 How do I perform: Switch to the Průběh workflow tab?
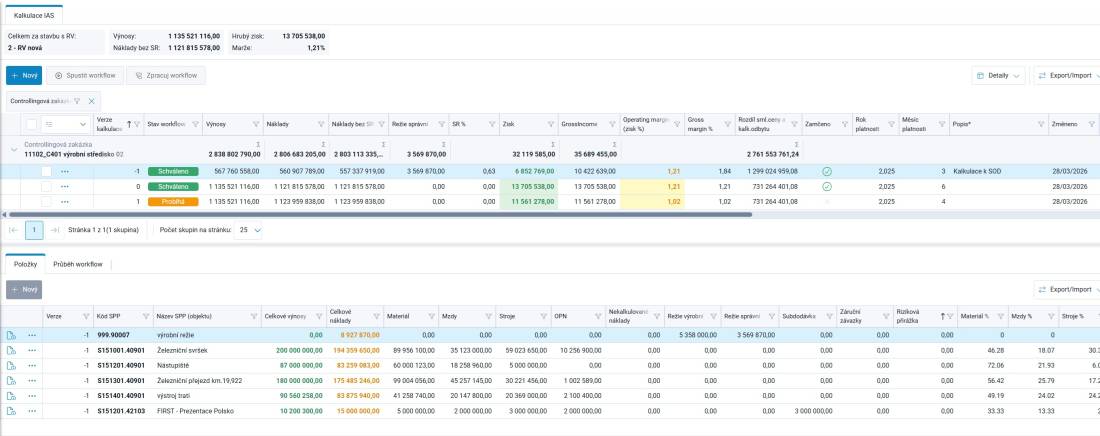pos(78,265)
